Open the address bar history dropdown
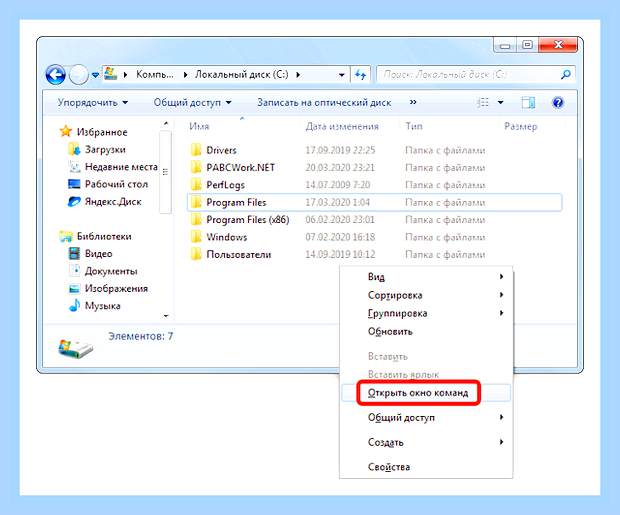The height and width of the screenshot is (515, 620). [x=342, y=75]
